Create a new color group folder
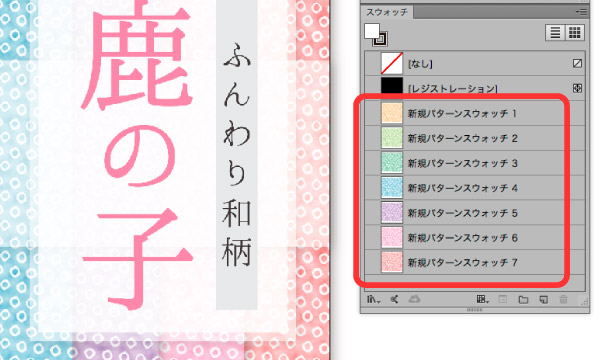Image resolution: width=600 pixels, height=360 pixels. pos(523,300)
